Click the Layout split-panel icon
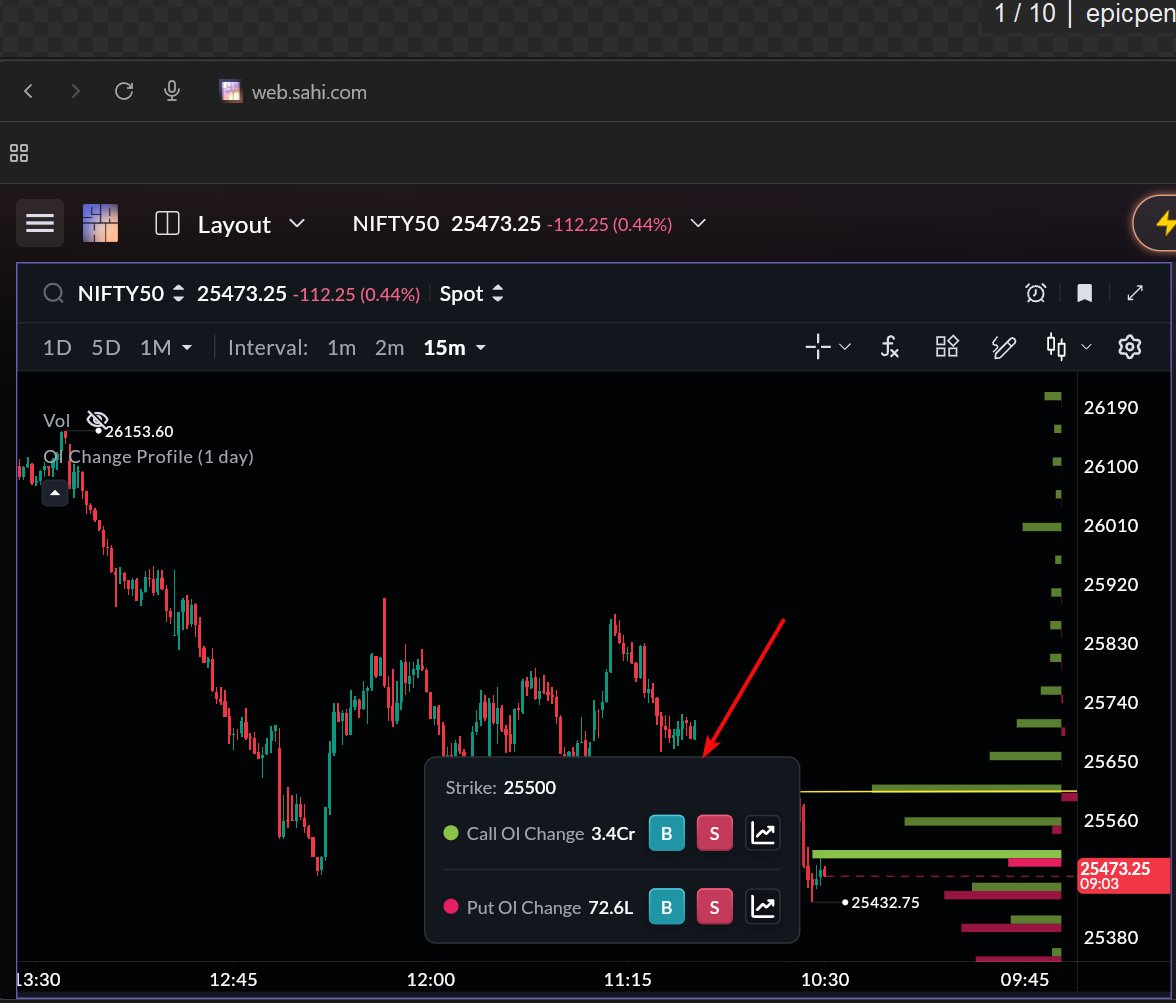 167,224
